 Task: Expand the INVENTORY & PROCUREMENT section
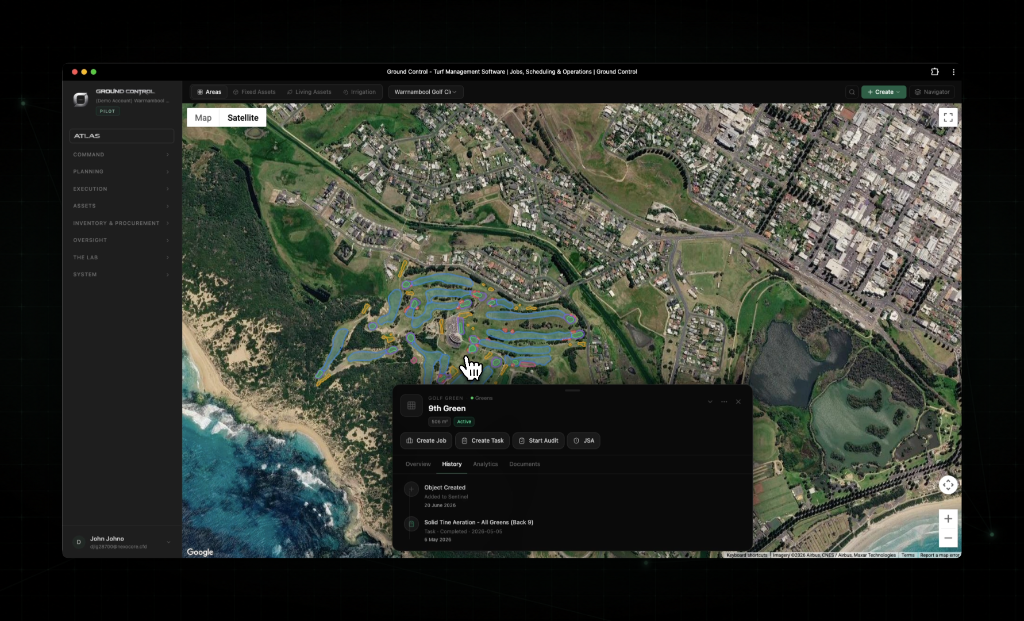(x=121, y=223)
